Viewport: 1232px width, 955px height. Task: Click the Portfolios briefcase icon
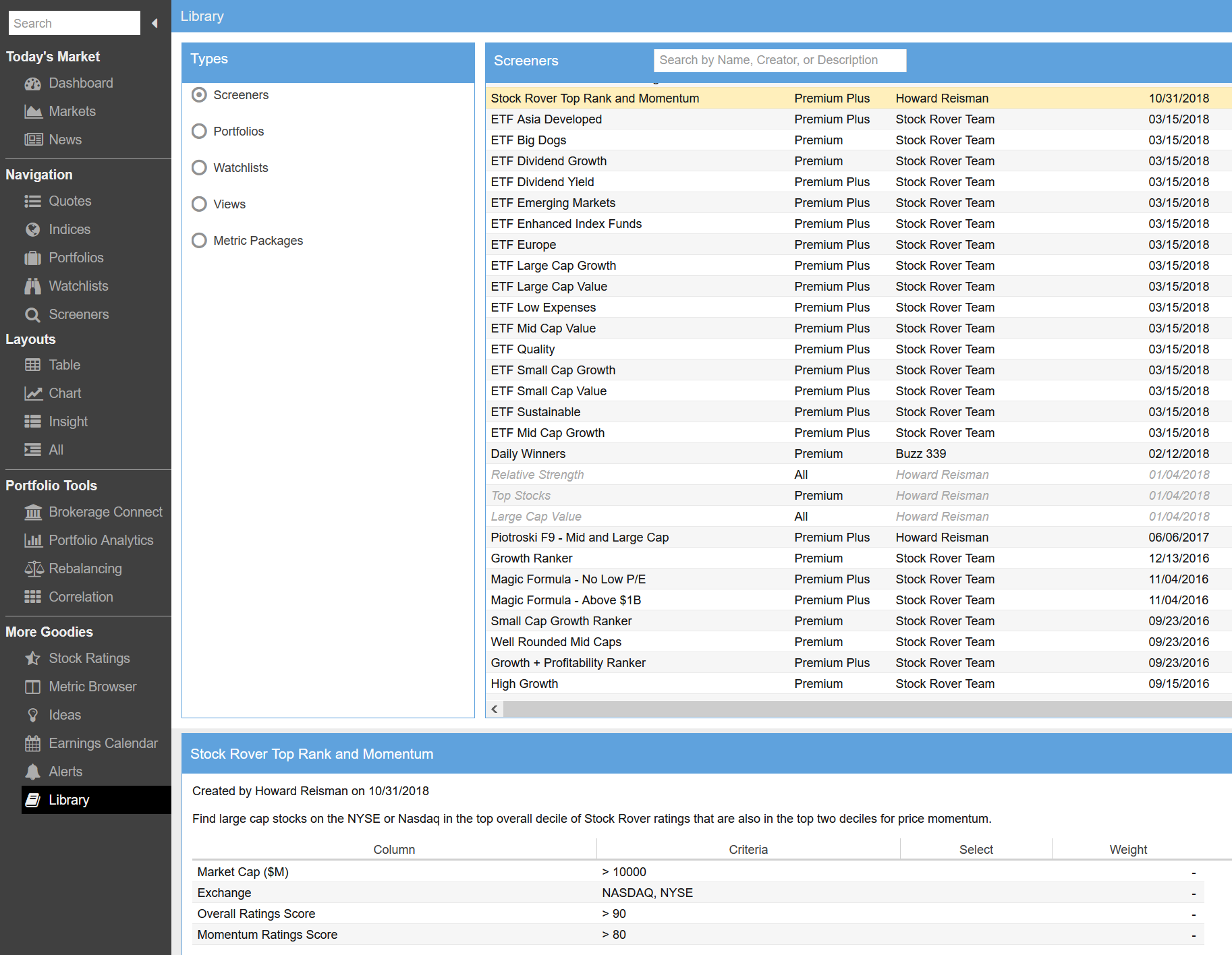(x=32, y=258)
